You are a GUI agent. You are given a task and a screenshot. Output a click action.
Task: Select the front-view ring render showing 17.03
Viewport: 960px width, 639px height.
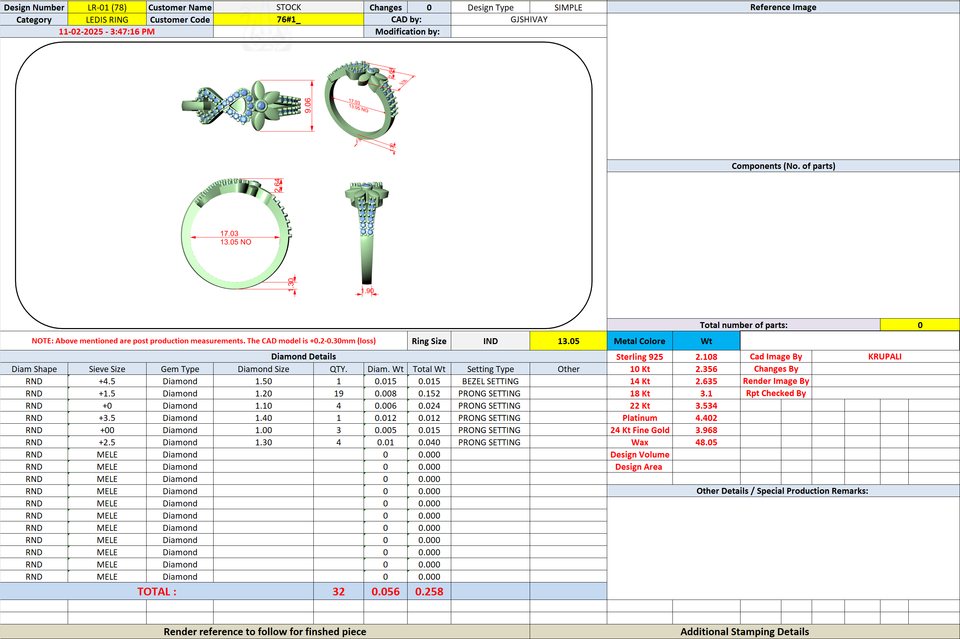238,236
